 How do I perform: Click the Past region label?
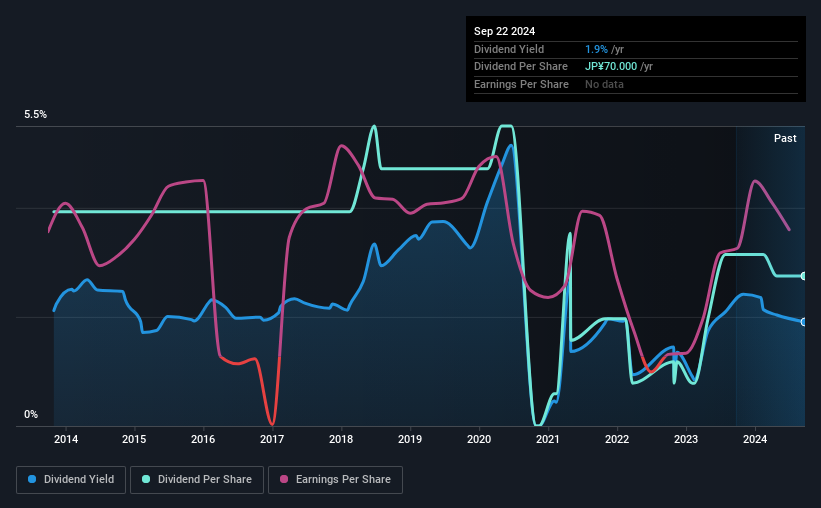(785, 138)
